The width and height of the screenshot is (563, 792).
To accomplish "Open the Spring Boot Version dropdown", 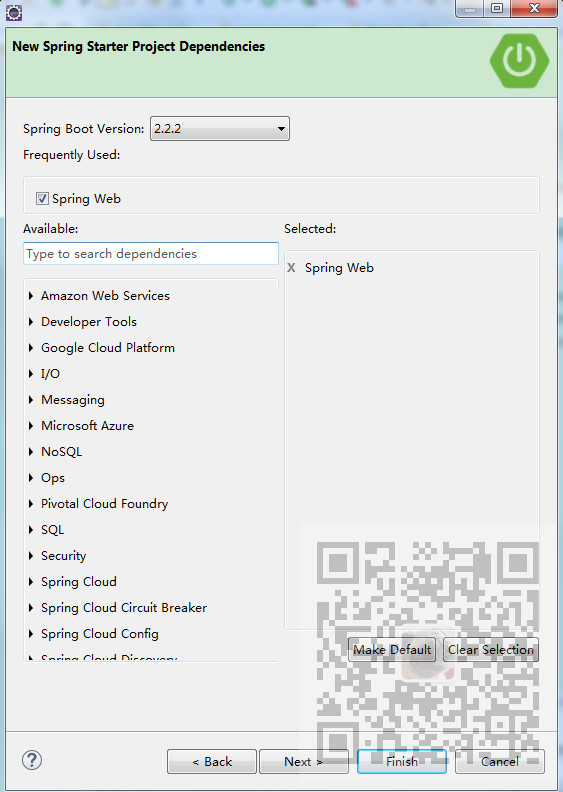I will tap(220, 129).
